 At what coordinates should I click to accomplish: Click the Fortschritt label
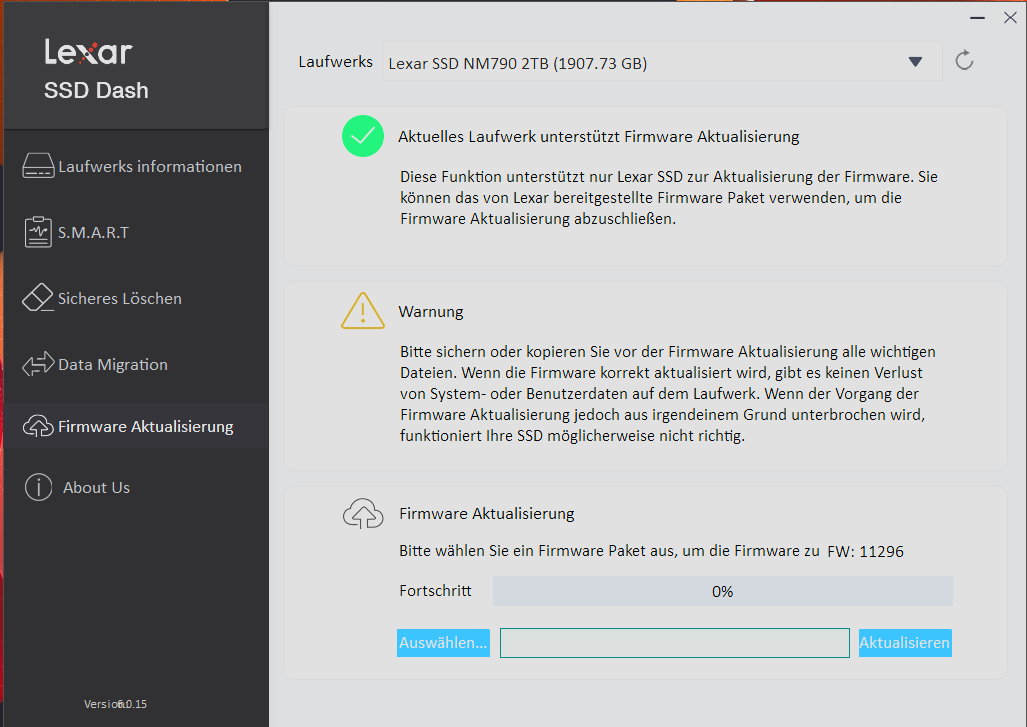coord(435,591)
